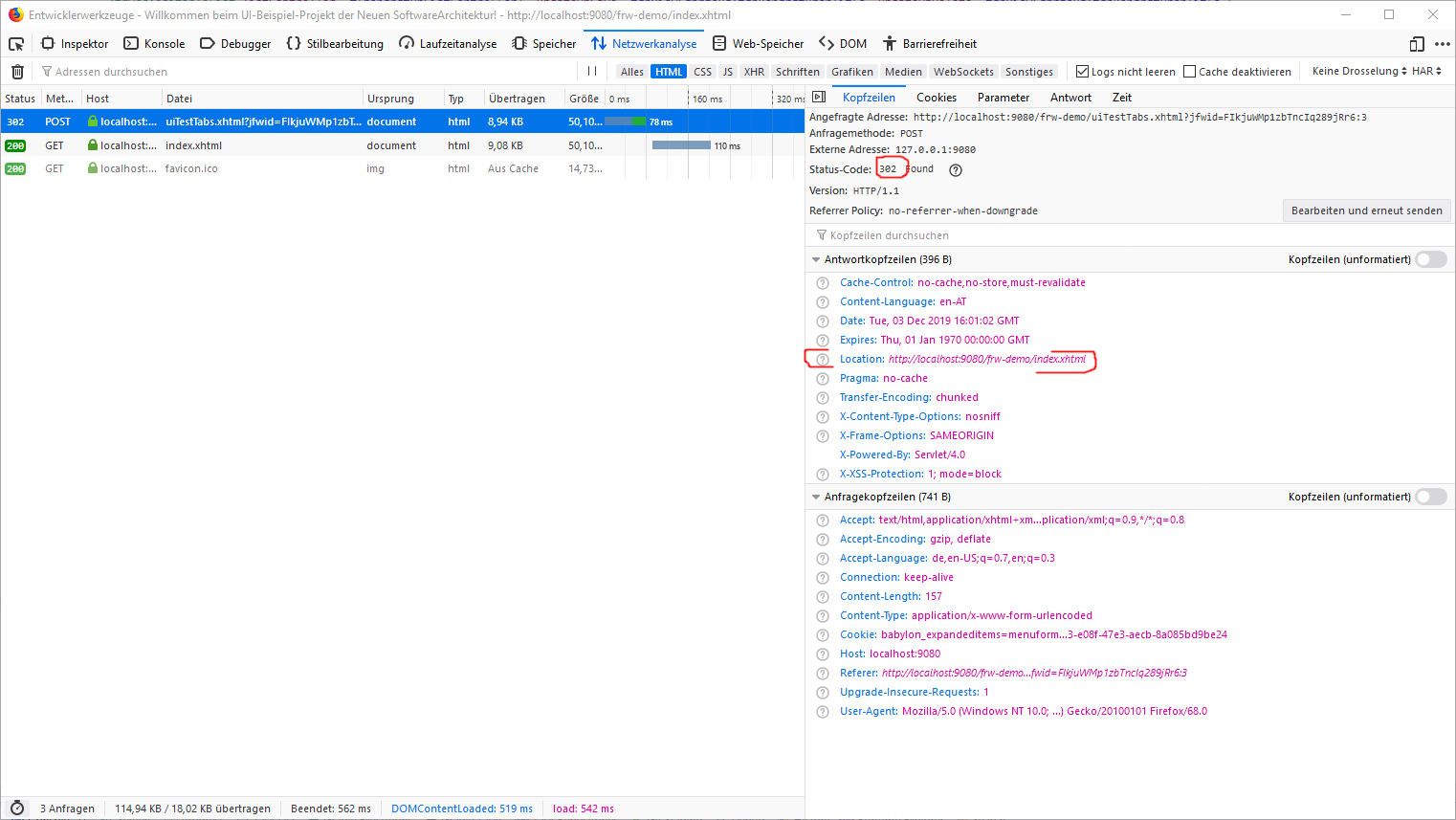Focus the Adressen durchsuchen filter field
The height and width of the screenshot is (820, 1456).
(306, 72)
